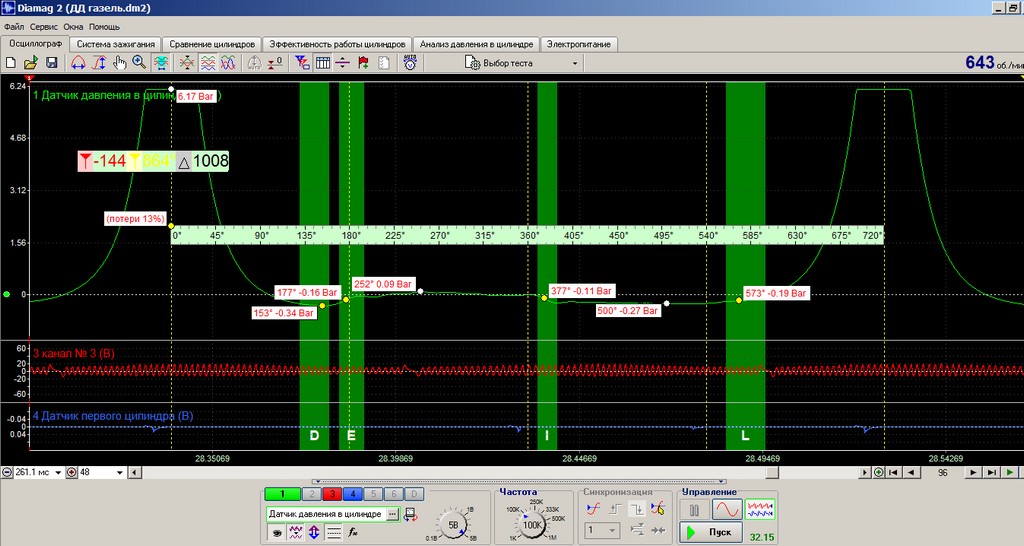The width and height of the screenshot is (1024, 546).
Task: Toggle the D channel button
Action: (414, 494)
